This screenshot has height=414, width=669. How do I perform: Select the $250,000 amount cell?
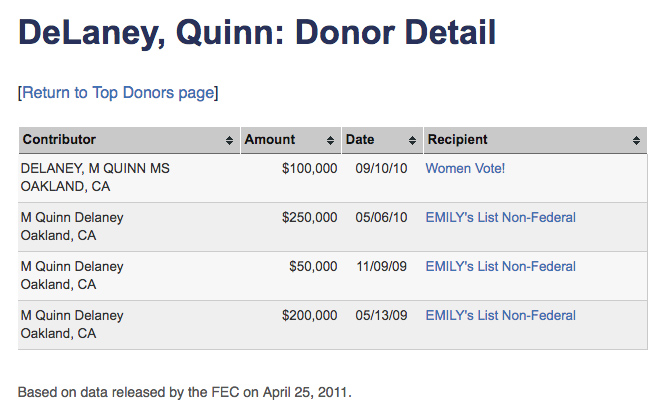310,218
